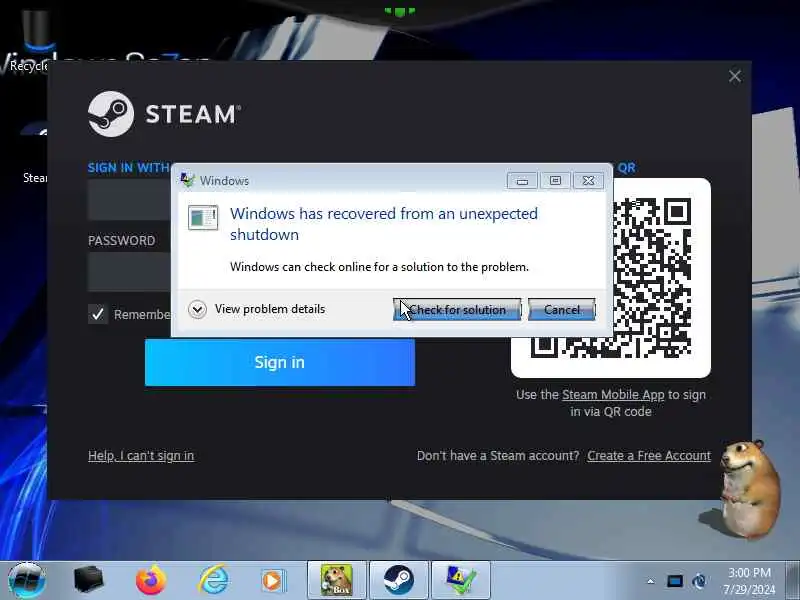The width and height of the screenshot is (800, 600).
Task: Switch to Steam in the taskbar
Action: tap(399, 580)
